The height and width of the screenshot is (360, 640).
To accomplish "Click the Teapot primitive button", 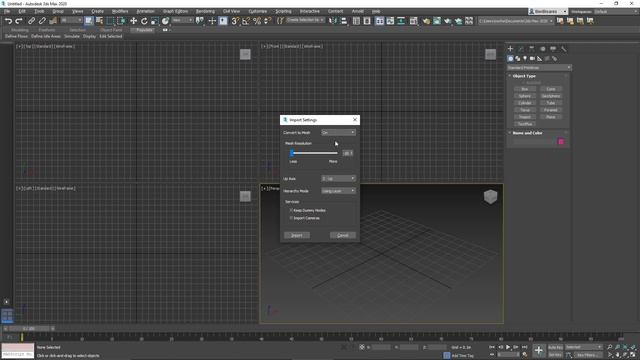I will 525,117.
